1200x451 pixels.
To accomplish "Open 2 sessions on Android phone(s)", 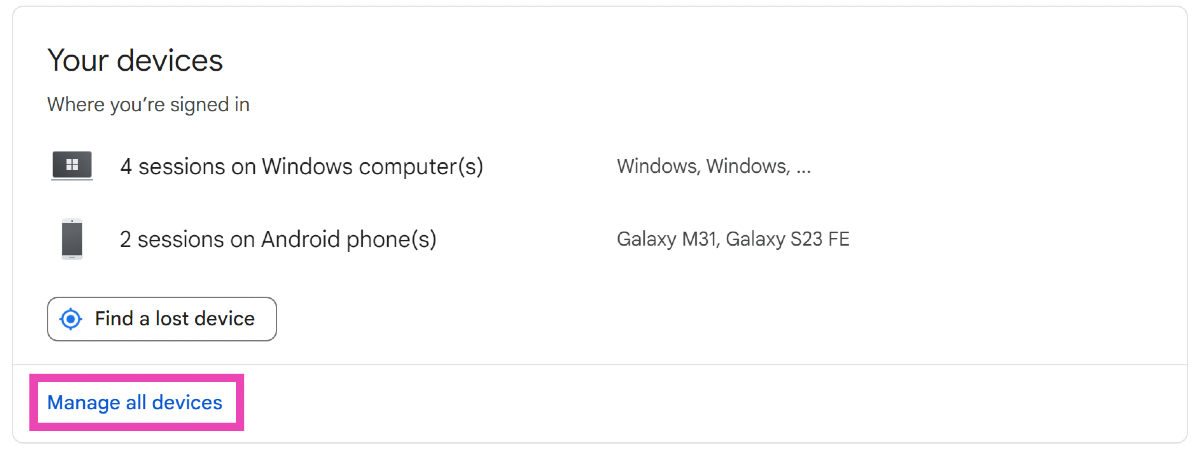I will click(278, 240).
